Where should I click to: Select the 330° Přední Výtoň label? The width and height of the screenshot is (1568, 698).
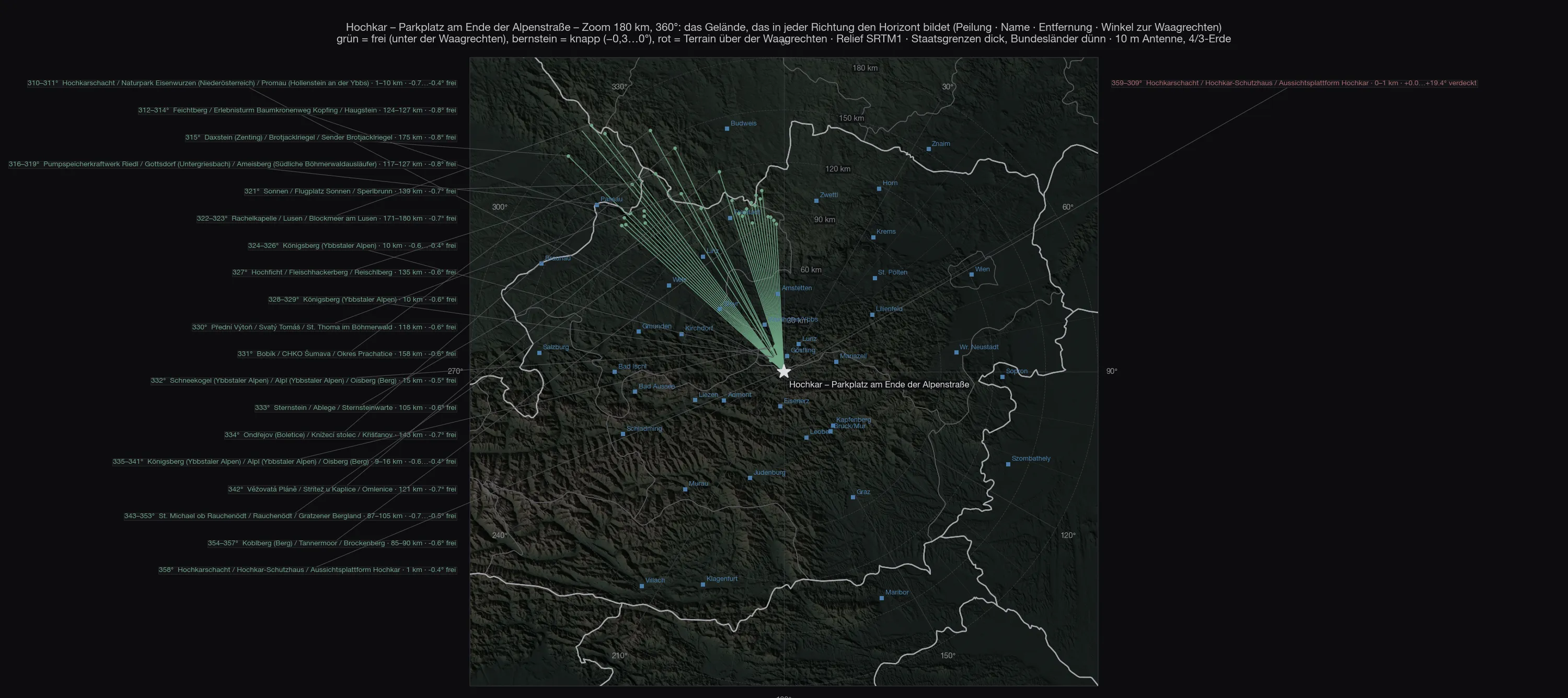(324, 327)
